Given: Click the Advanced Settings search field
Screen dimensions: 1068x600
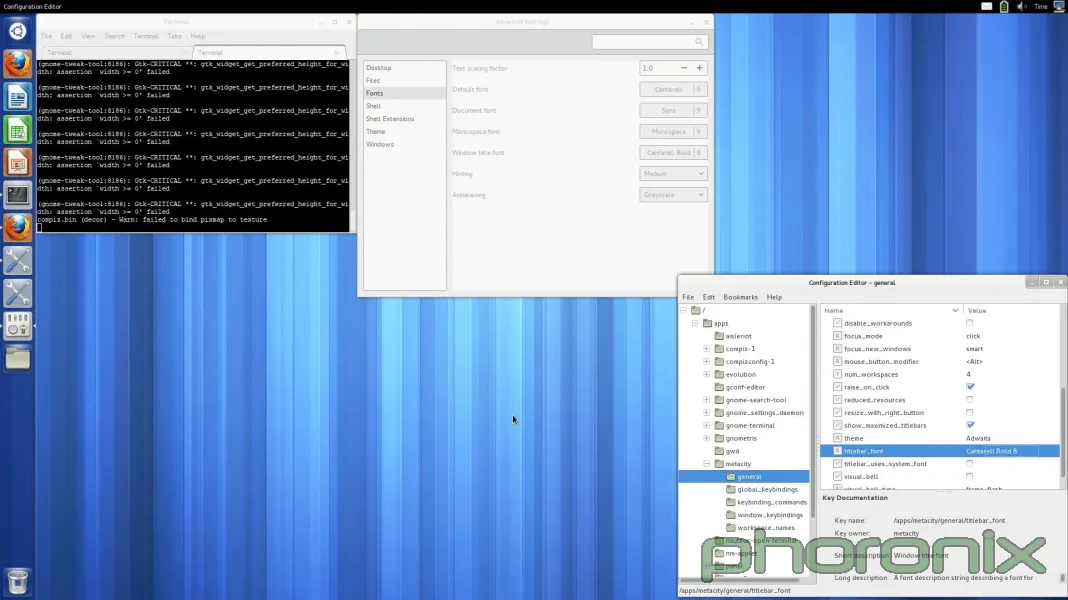Looking at the screenshot, I should [x=648, y=42].
